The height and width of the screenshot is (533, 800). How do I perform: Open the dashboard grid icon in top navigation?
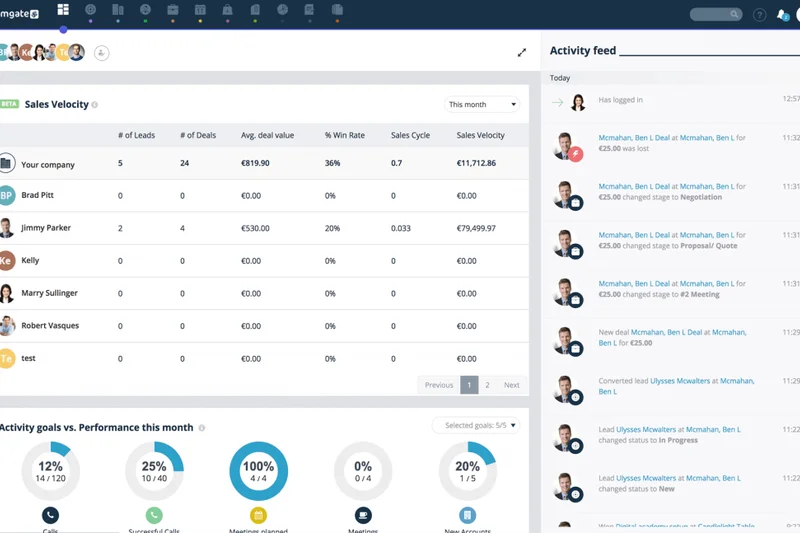click(x=63, y=10)
